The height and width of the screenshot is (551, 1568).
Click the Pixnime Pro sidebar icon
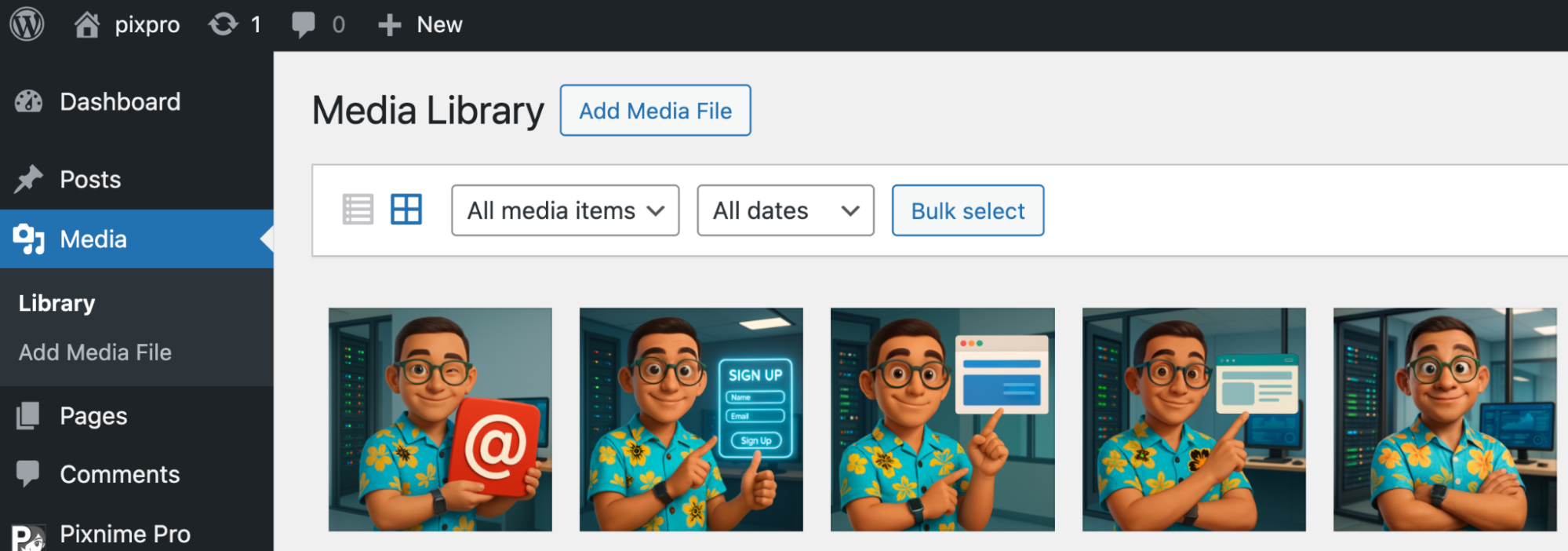29,536
